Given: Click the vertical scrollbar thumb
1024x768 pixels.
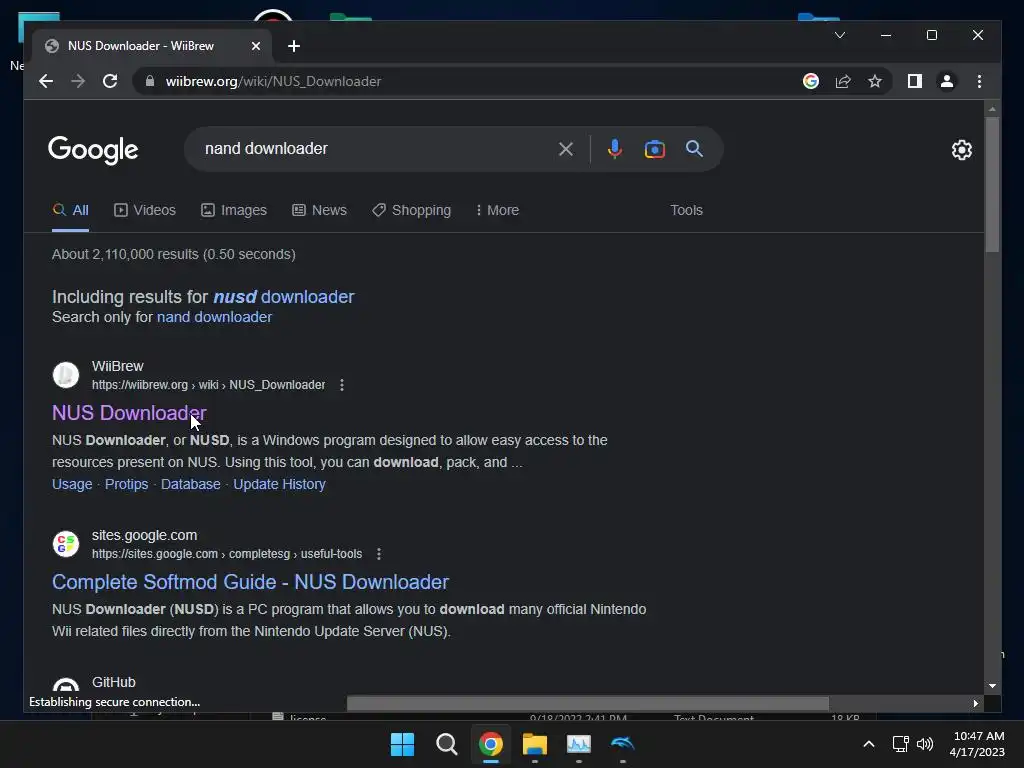Looking at the screenshot, I should (992, 184).
